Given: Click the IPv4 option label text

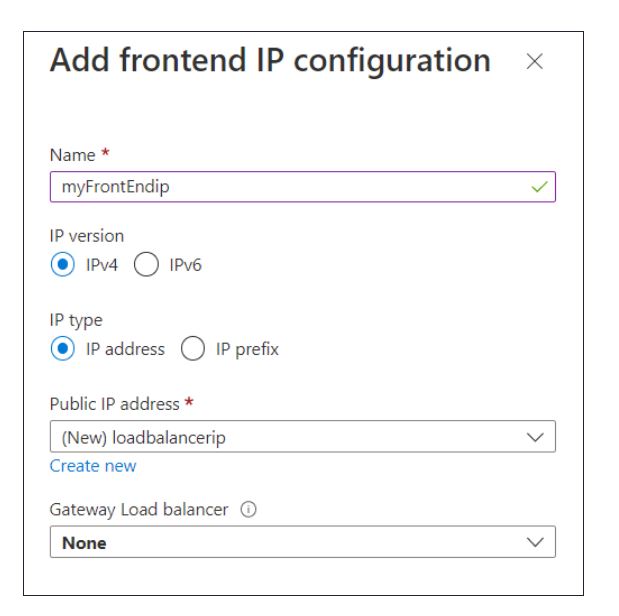Looking at the screenshot, I should [102, 265].
